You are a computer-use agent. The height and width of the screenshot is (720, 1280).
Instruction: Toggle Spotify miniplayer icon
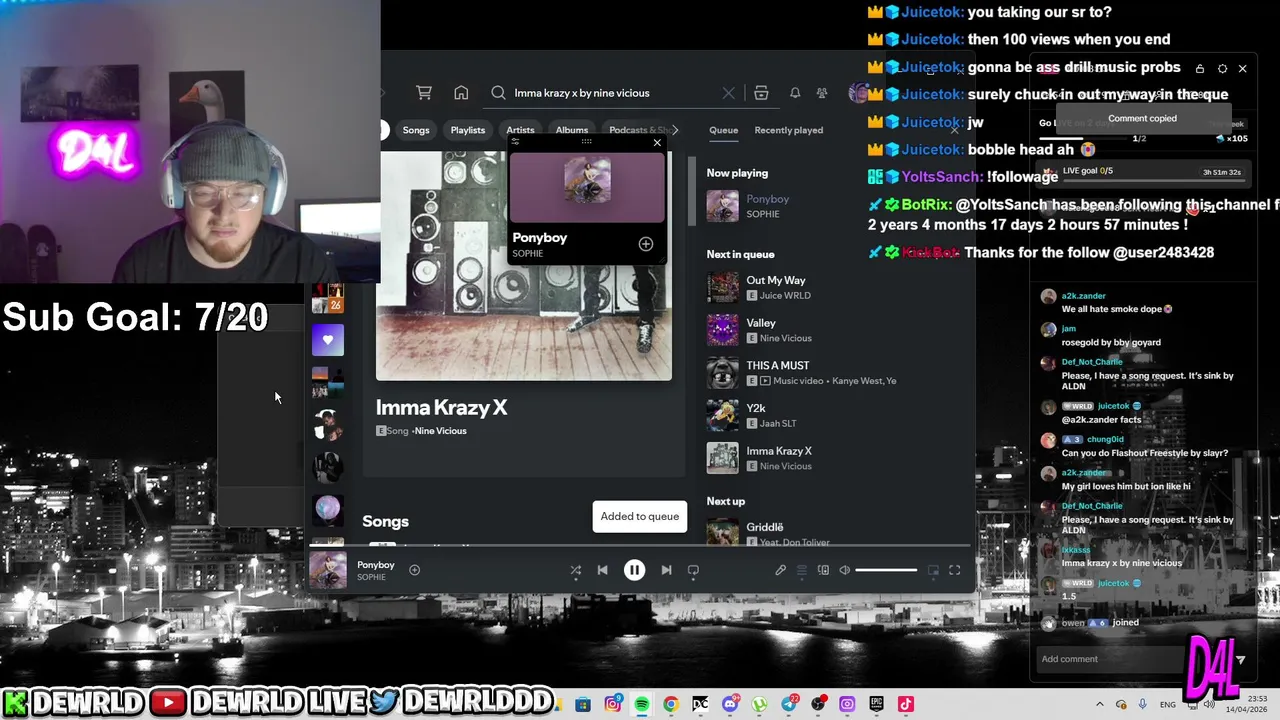pos(933,570)
